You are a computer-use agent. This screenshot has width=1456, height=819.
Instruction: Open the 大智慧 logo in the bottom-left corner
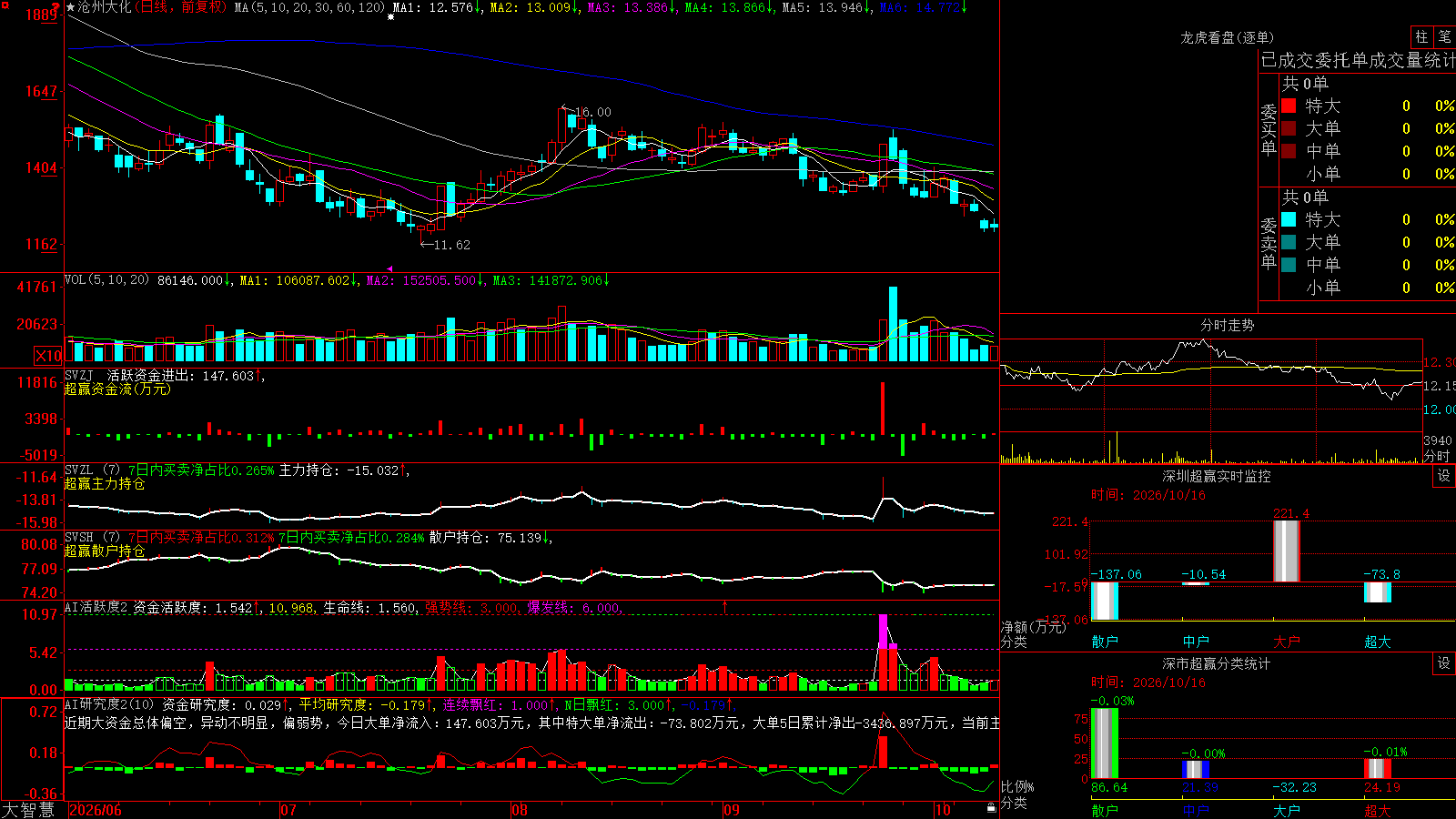(28, 810)
